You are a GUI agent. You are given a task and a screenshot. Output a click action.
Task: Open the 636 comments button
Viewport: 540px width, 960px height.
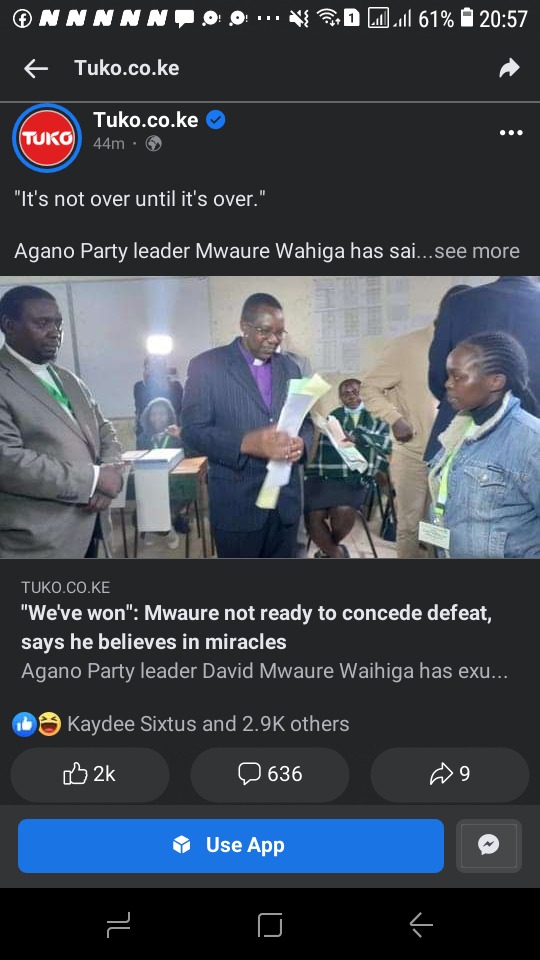pos(270,774)
